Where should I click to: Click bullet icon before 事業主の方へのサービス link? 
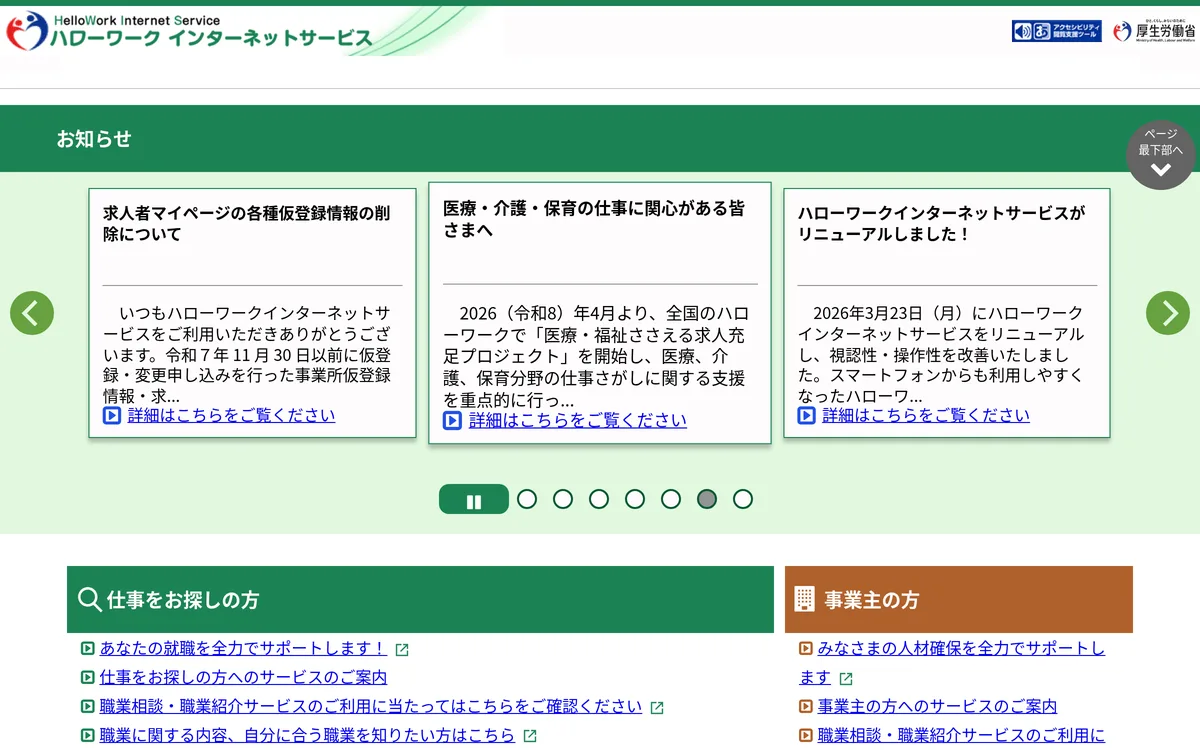[806, 707]
